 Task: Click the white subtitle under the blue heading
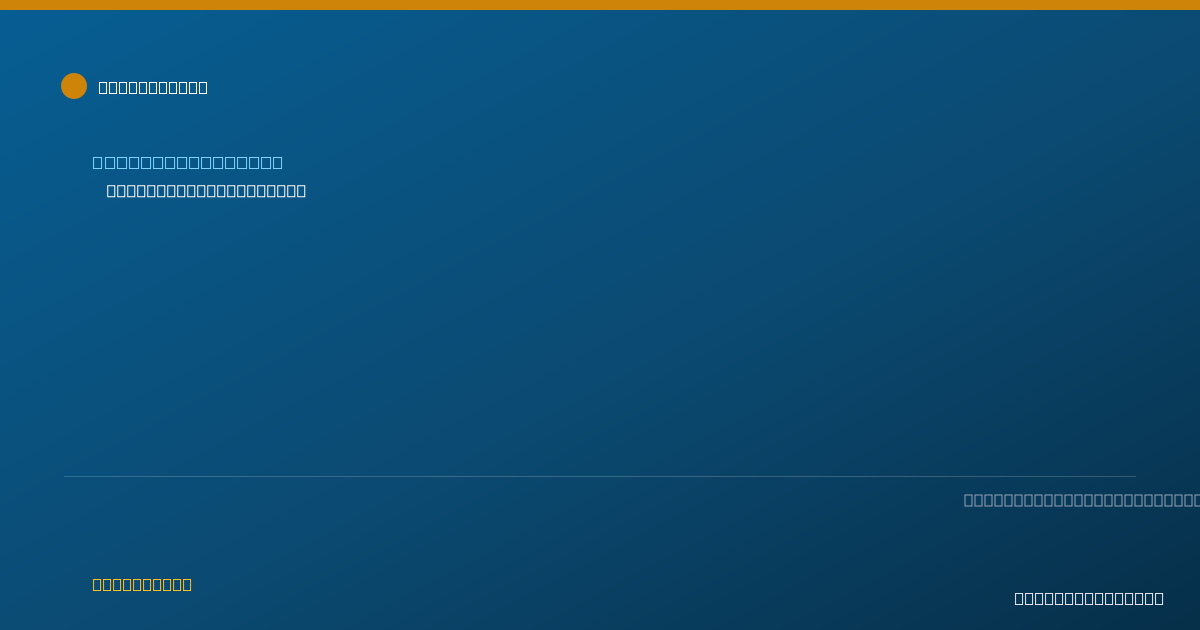(x=206, y=190)
